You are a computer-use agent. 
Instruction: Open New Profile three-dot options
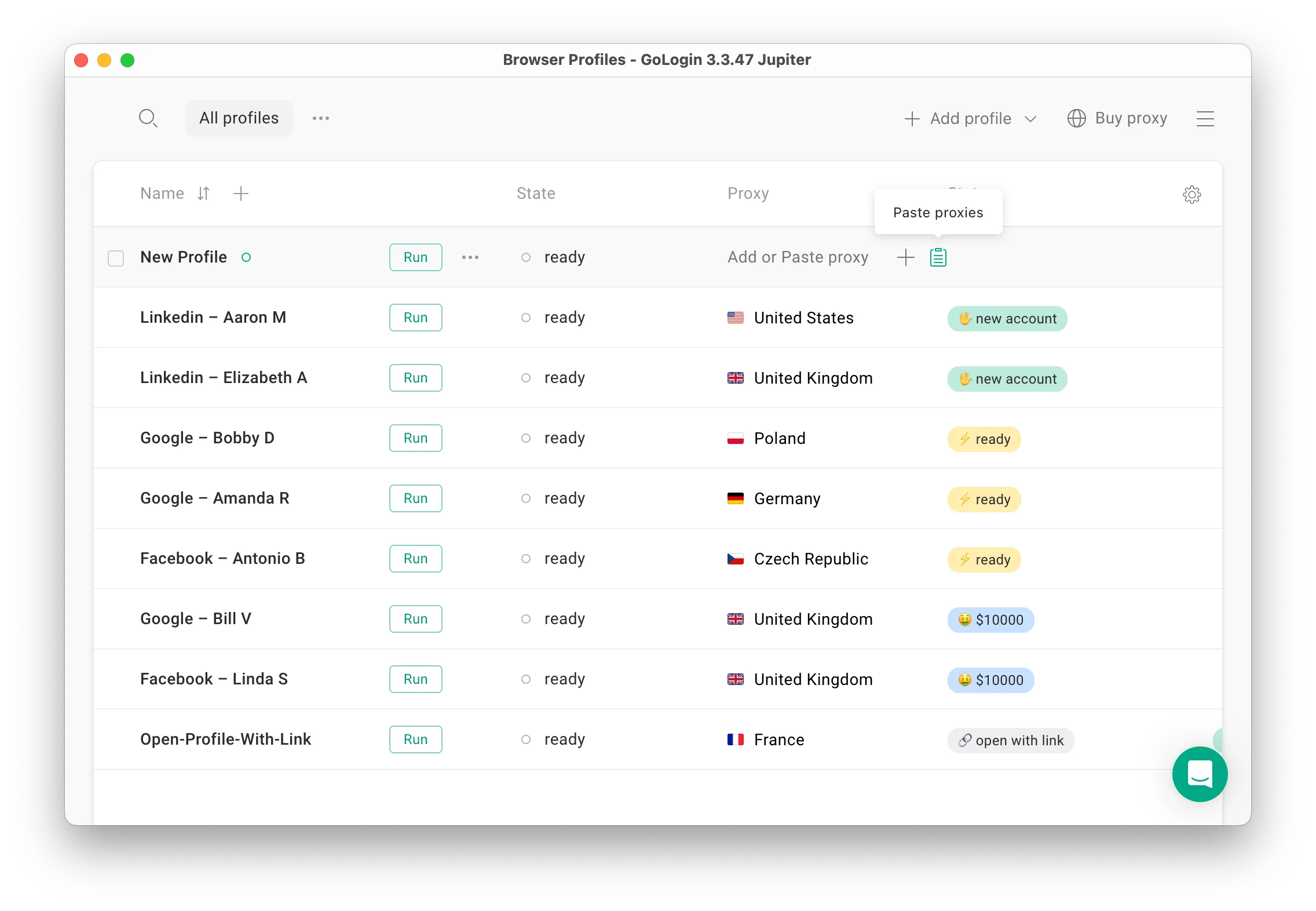coord(470,257)
